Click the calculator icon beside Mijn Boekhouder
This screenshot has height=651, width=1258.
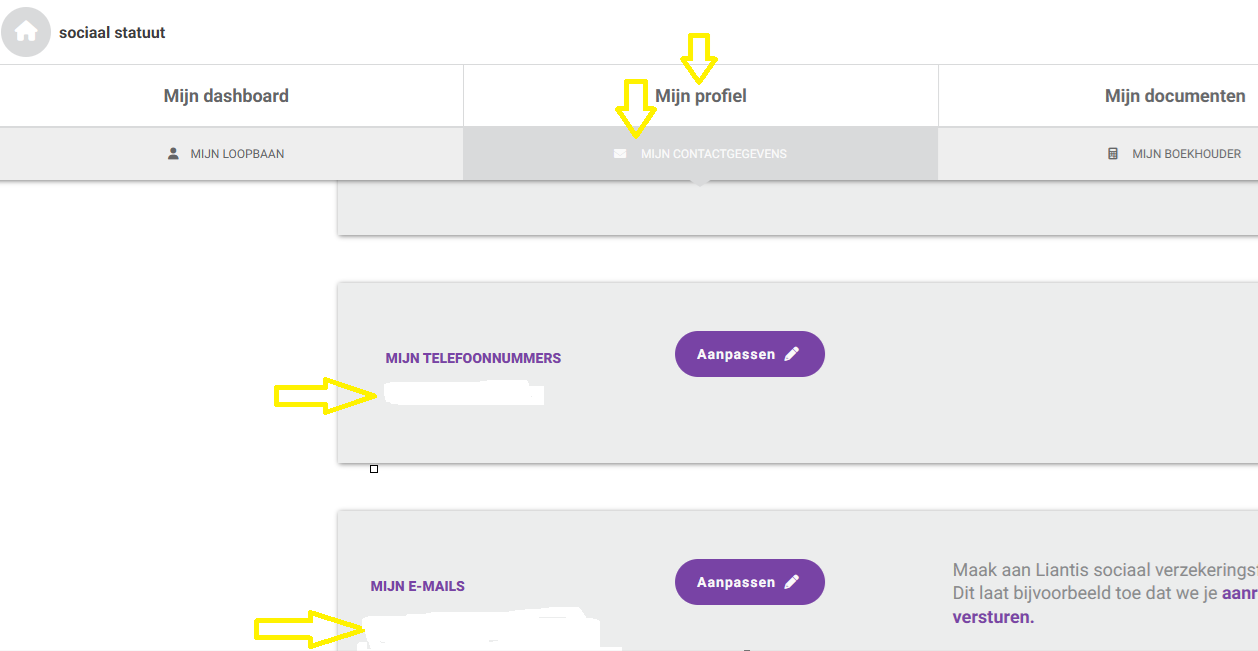tap(1113, 154)
